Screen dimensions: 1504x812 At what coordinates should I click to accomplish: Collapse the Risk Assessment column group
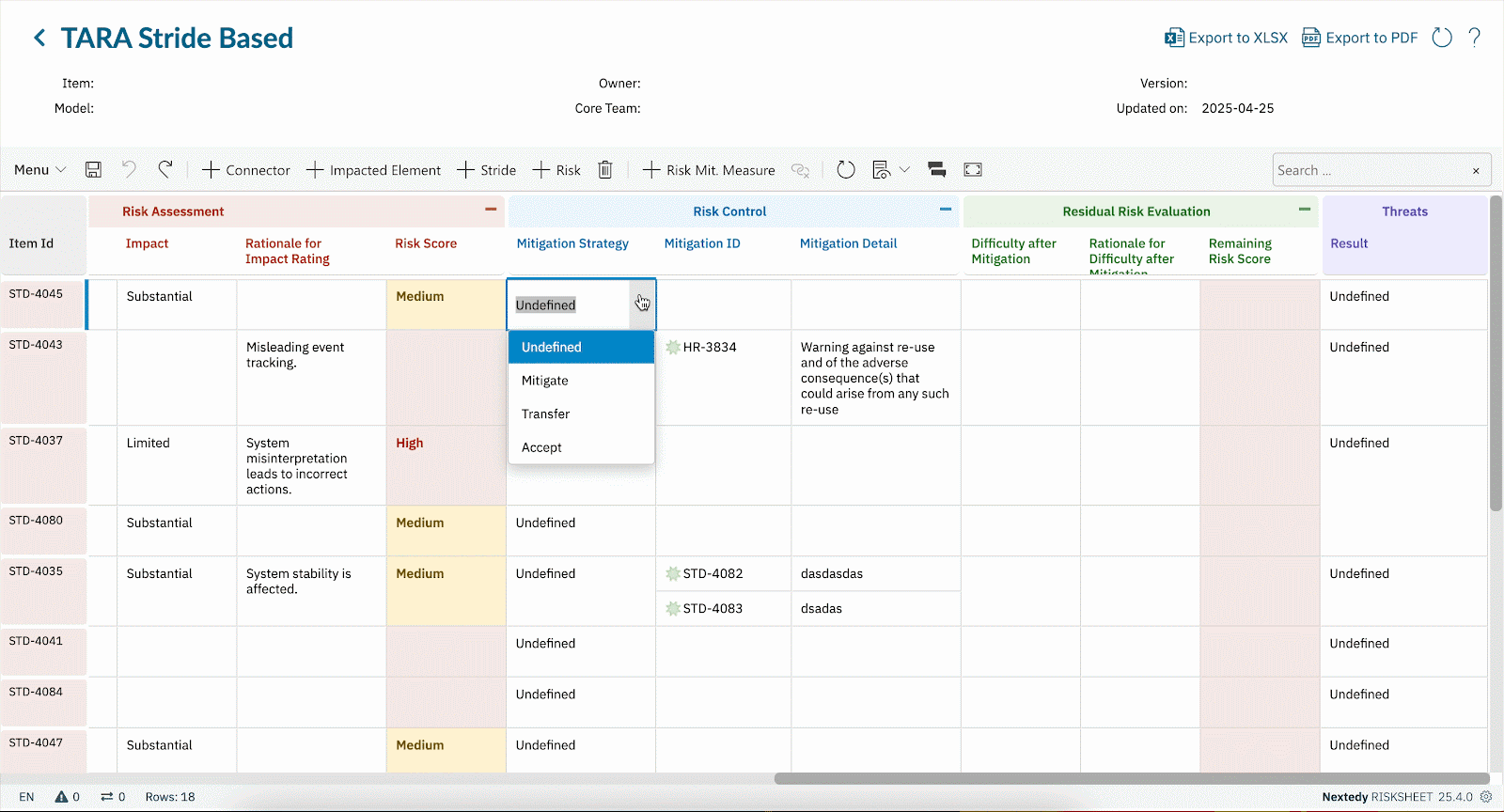[491, 210]
